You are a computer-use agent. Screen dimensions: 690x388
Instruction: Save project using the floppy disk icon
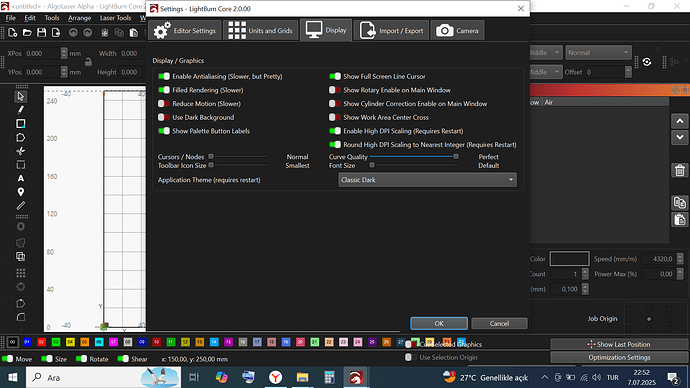pyautogui.click(x=42, y=33)
